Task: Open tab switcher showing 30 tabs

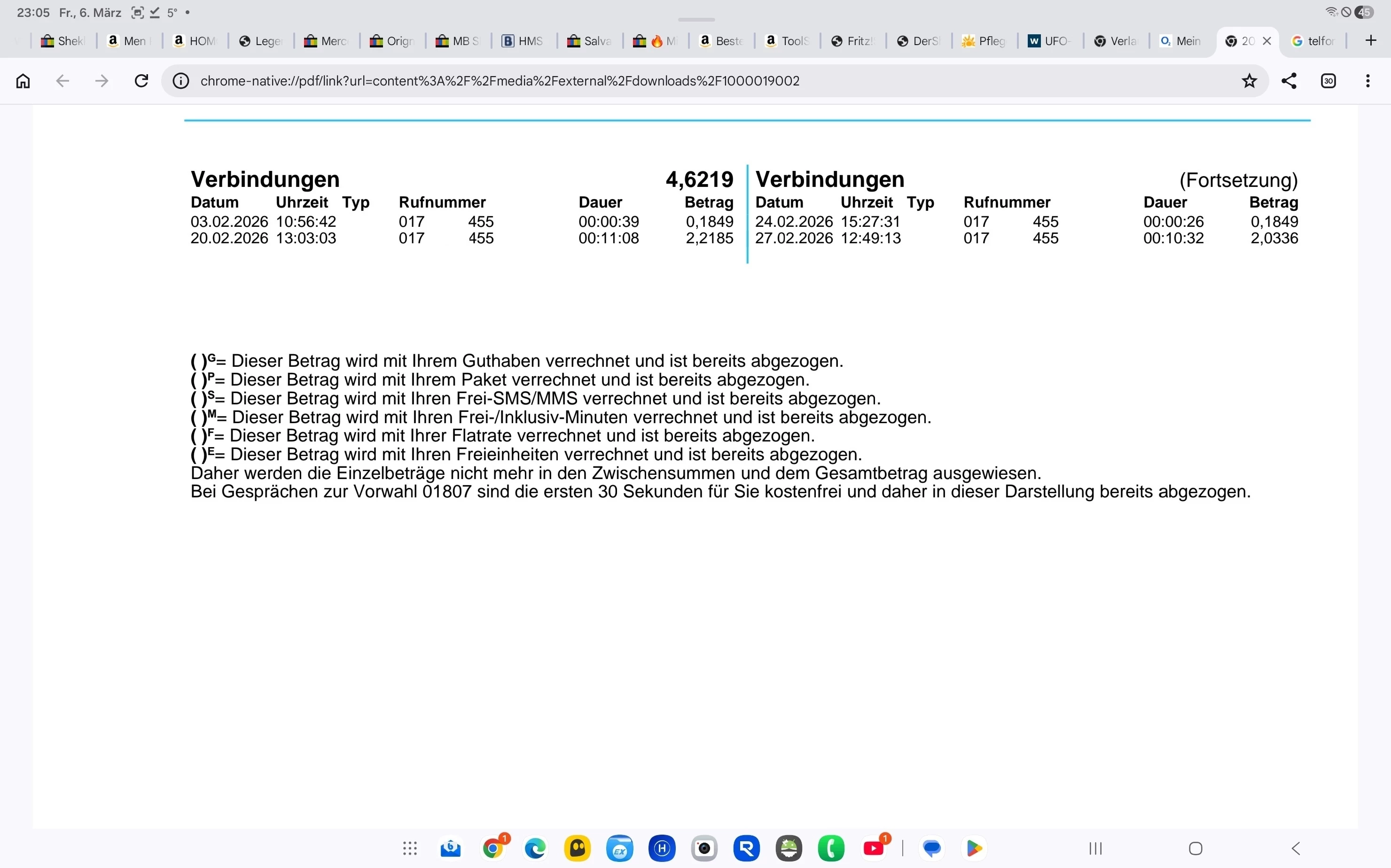Action: tap(1328, 81)
